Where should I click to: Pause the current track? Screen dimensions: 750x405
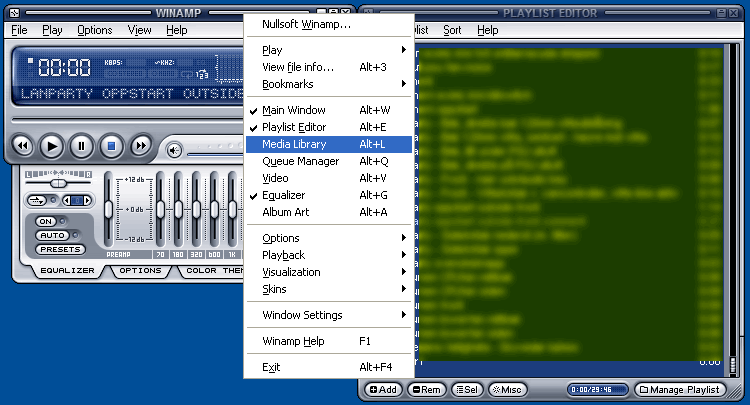pyautogui.click(x=81, y=145)
